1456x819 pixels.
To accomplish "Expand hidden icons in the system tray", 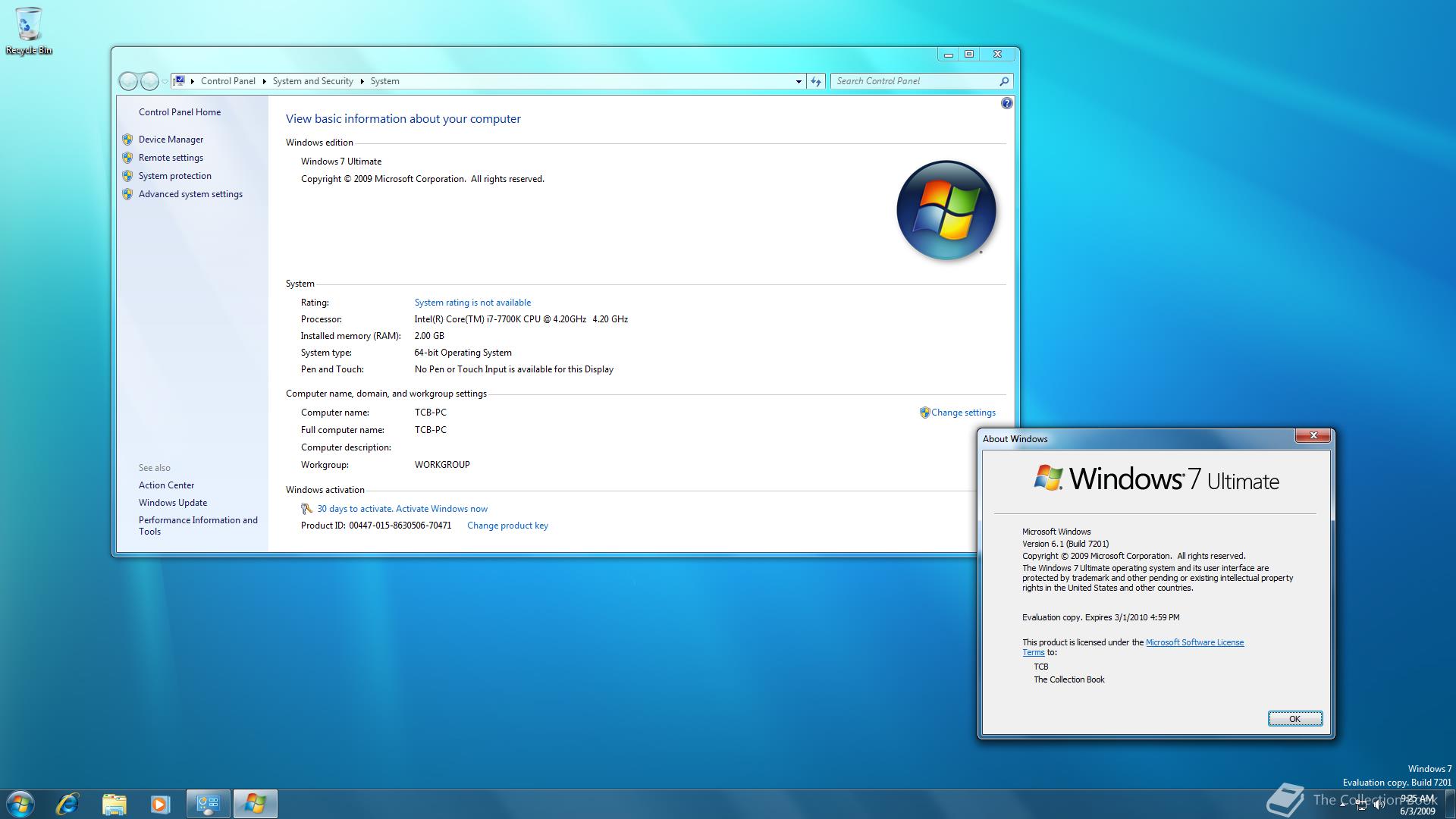I will pyautogui.click(x=1343, y=805).
